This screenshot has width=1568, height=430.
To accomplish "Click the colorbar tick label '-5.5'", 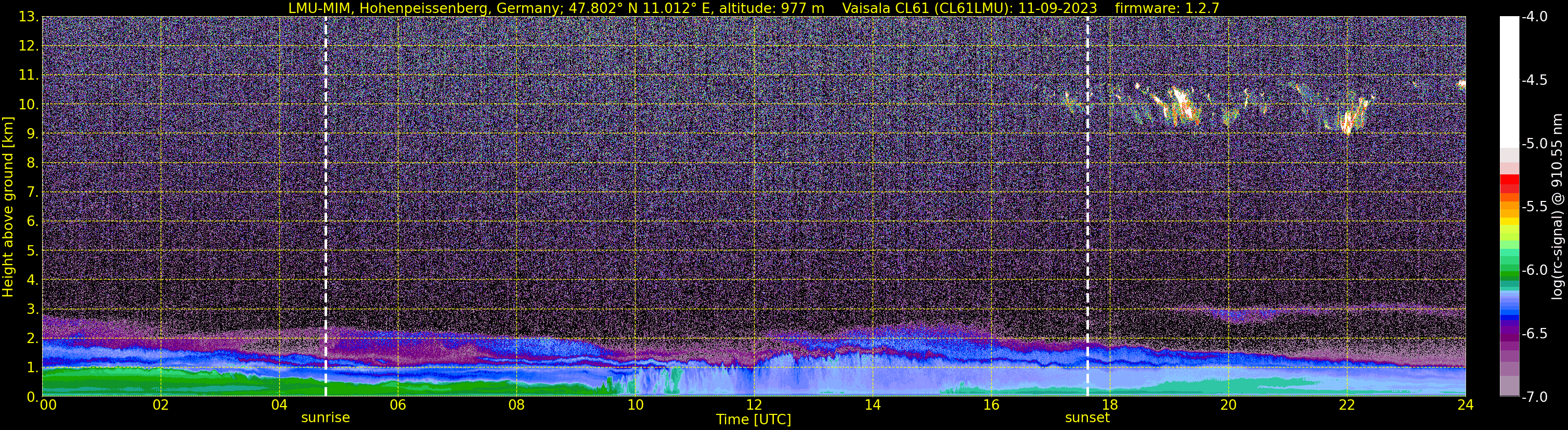I will point(1535,207).
